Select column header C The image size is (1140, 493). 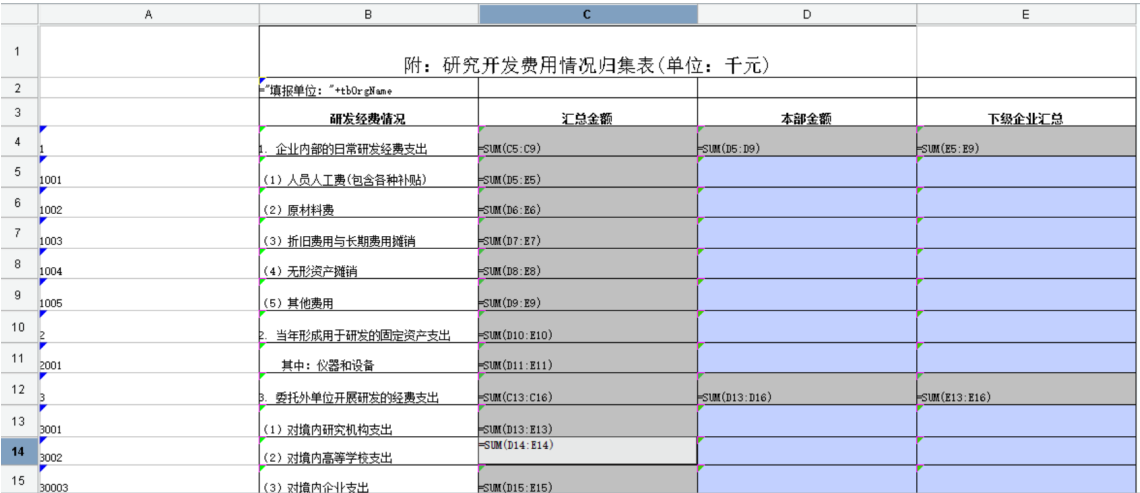[588, 14]
